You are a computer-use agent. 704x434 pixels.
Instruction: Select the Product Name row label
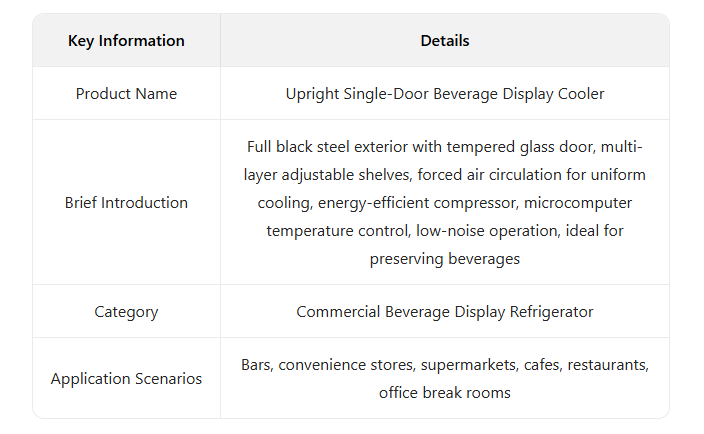pos(126,94)
